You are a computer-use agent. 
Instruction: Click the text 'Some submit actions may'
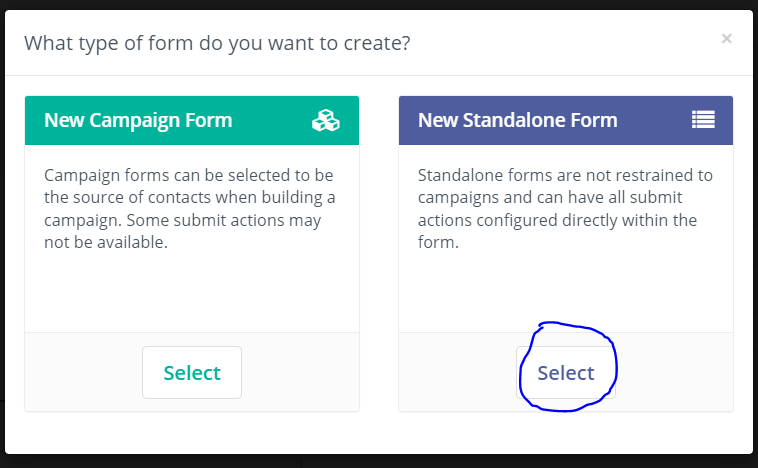224,220
